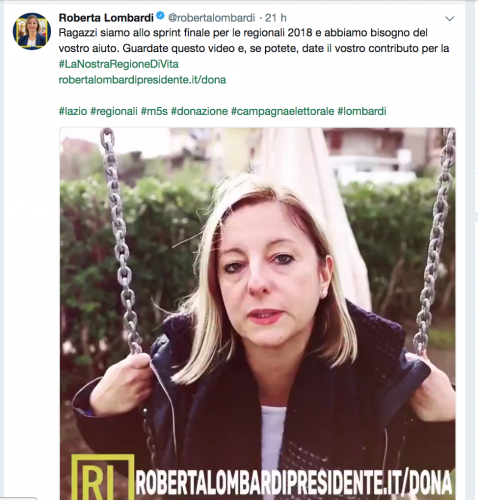The height and width of the screenshot is (500, 478).
Task: Open the #lazio hashtag
Action: 73,111
